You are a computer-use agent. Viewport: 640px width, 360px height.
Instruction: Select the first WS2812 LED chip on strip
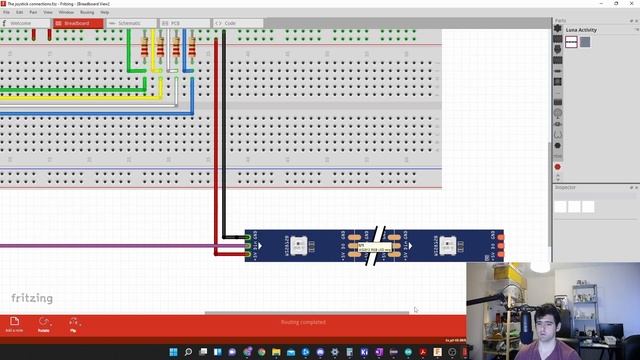point(298,246)
